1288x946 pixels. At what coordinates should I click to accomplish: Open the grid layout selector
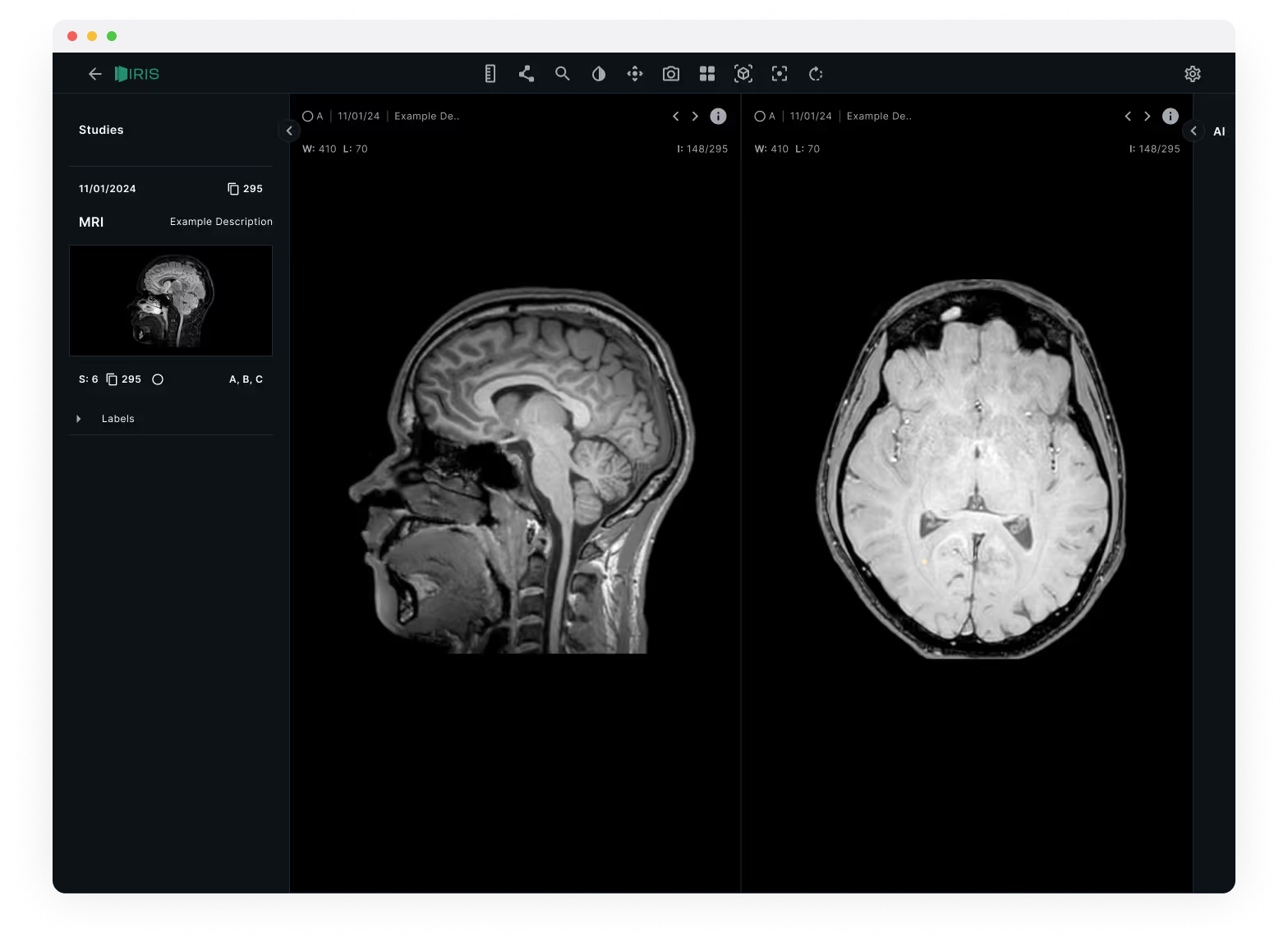[707, 74]
